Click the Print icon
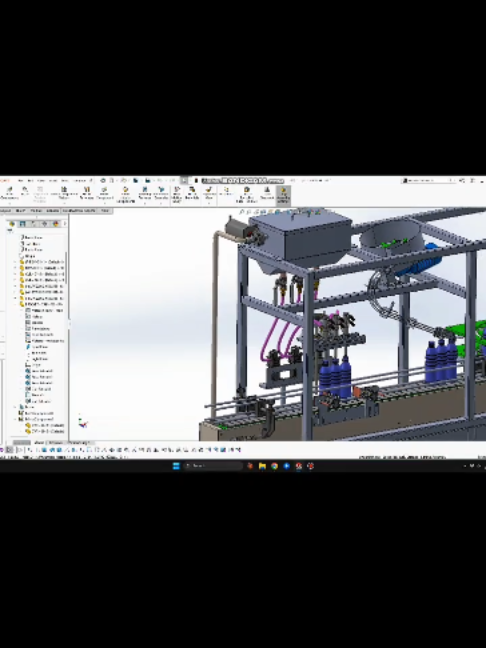486x648 pixels. tap(148, 181)
